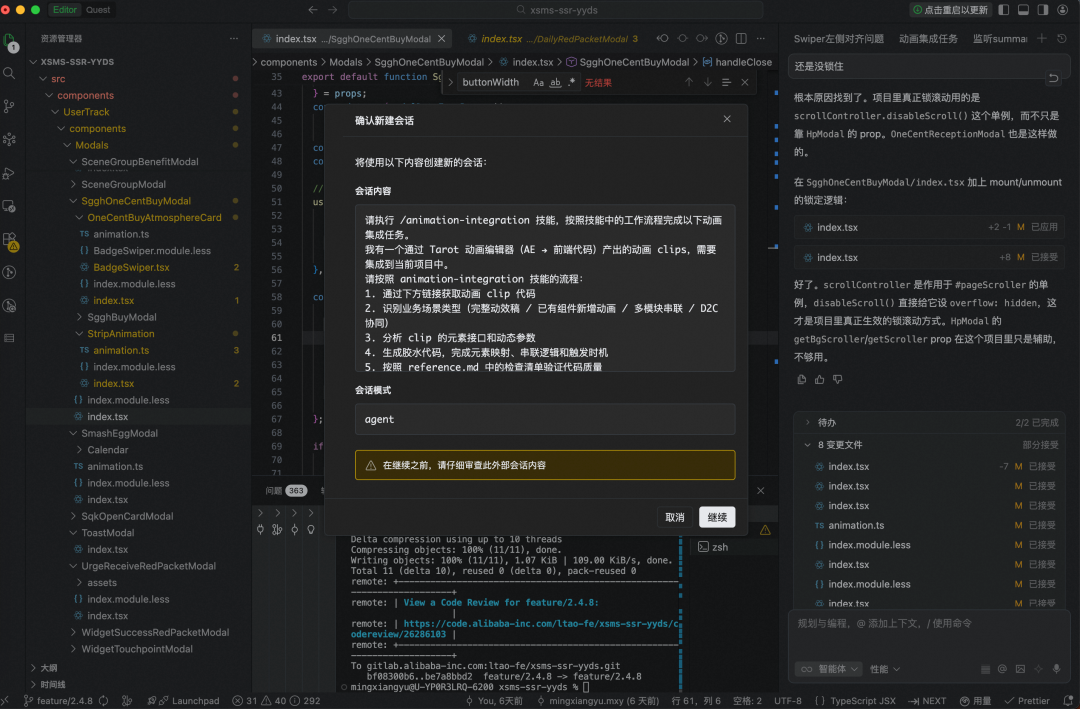
Task: Click 取消 in the confirm dialog
Action: (674, 517)
